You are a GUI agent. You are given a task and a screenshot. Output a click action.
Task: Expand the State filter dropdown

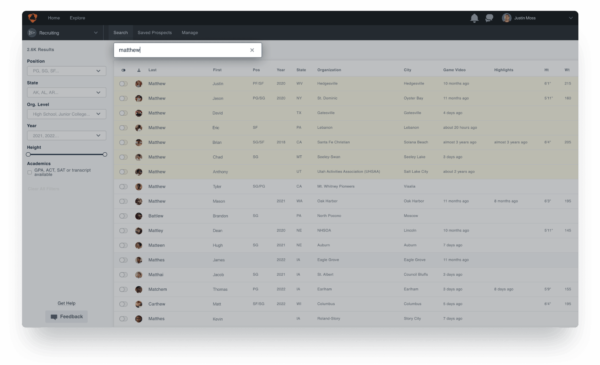[x=67, y=93]
